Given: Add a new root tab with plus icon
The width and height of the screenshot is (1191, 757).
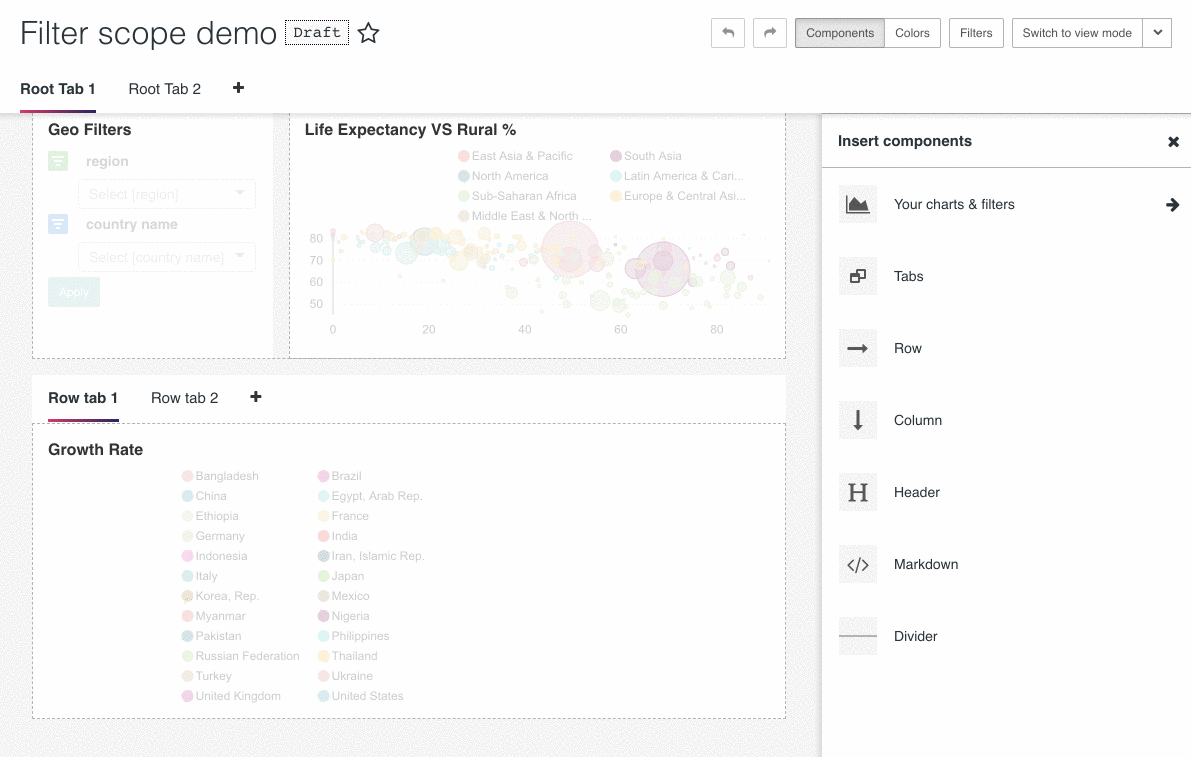Looking at the screenshot, I should click(x=239, y=88).
